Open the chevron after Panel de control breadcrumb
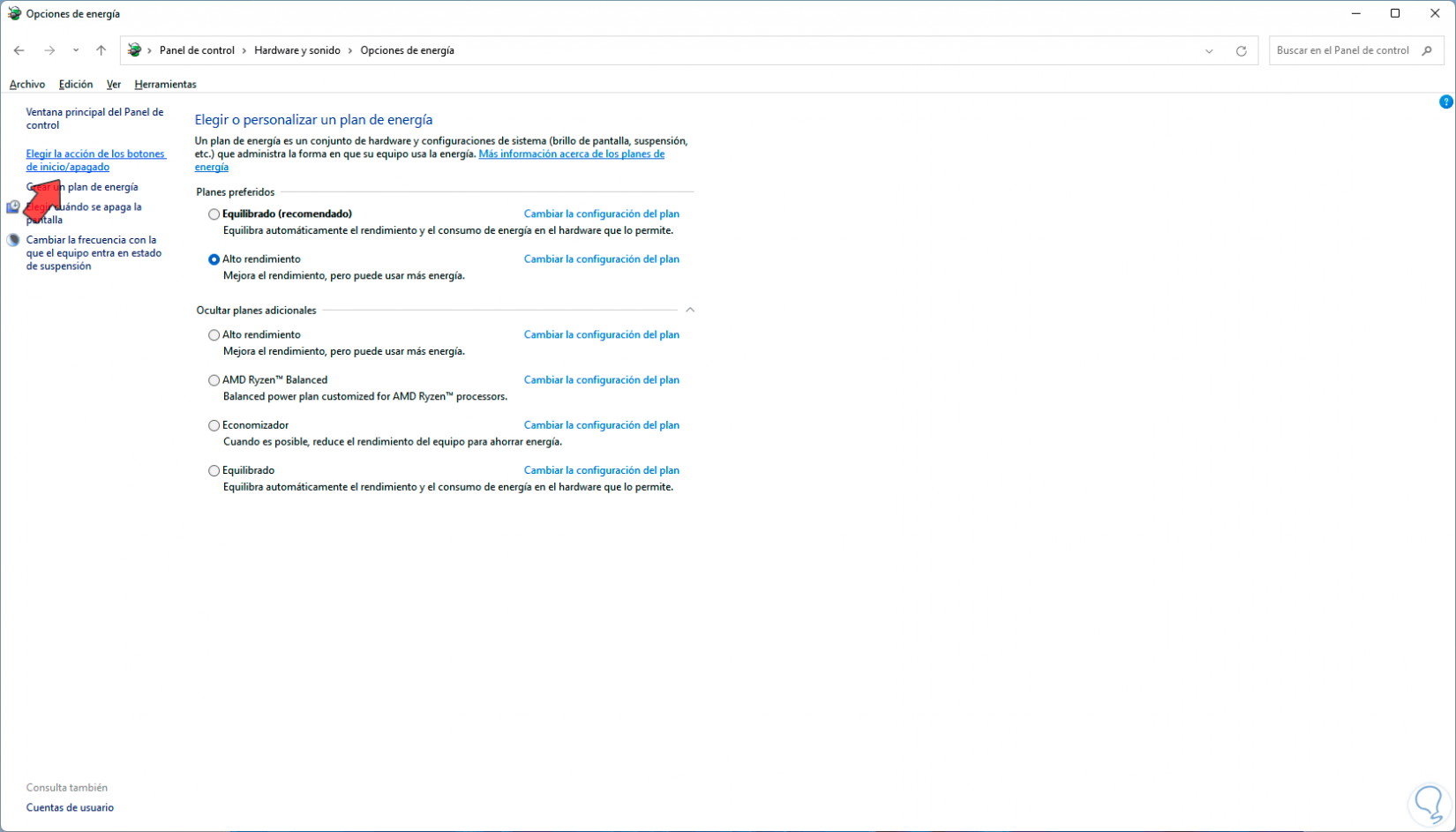 pos(244,50)
